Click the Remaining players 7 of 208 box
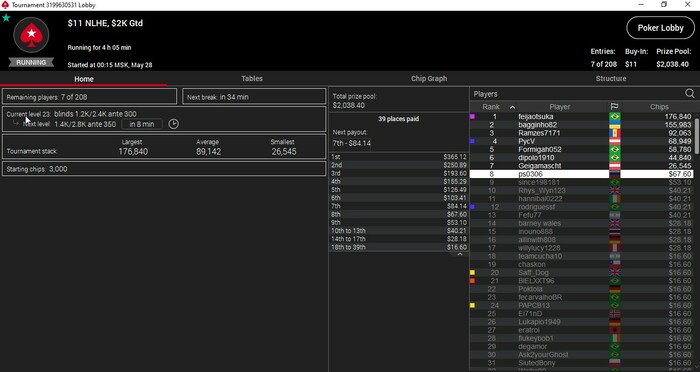The image size is (700, 372). 89,96
